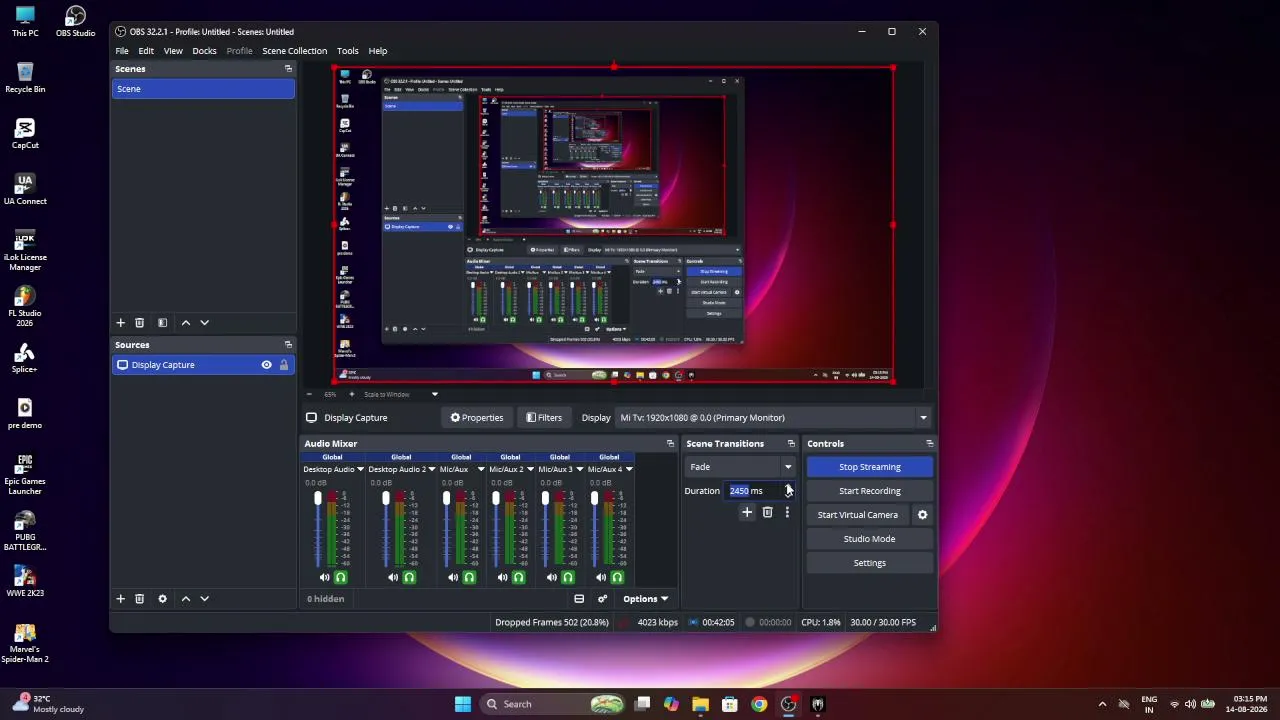Viewport: 1280px width, 720px height.
Task: Click the Desktop Audio volume slider handle
Action: (318, 498)
